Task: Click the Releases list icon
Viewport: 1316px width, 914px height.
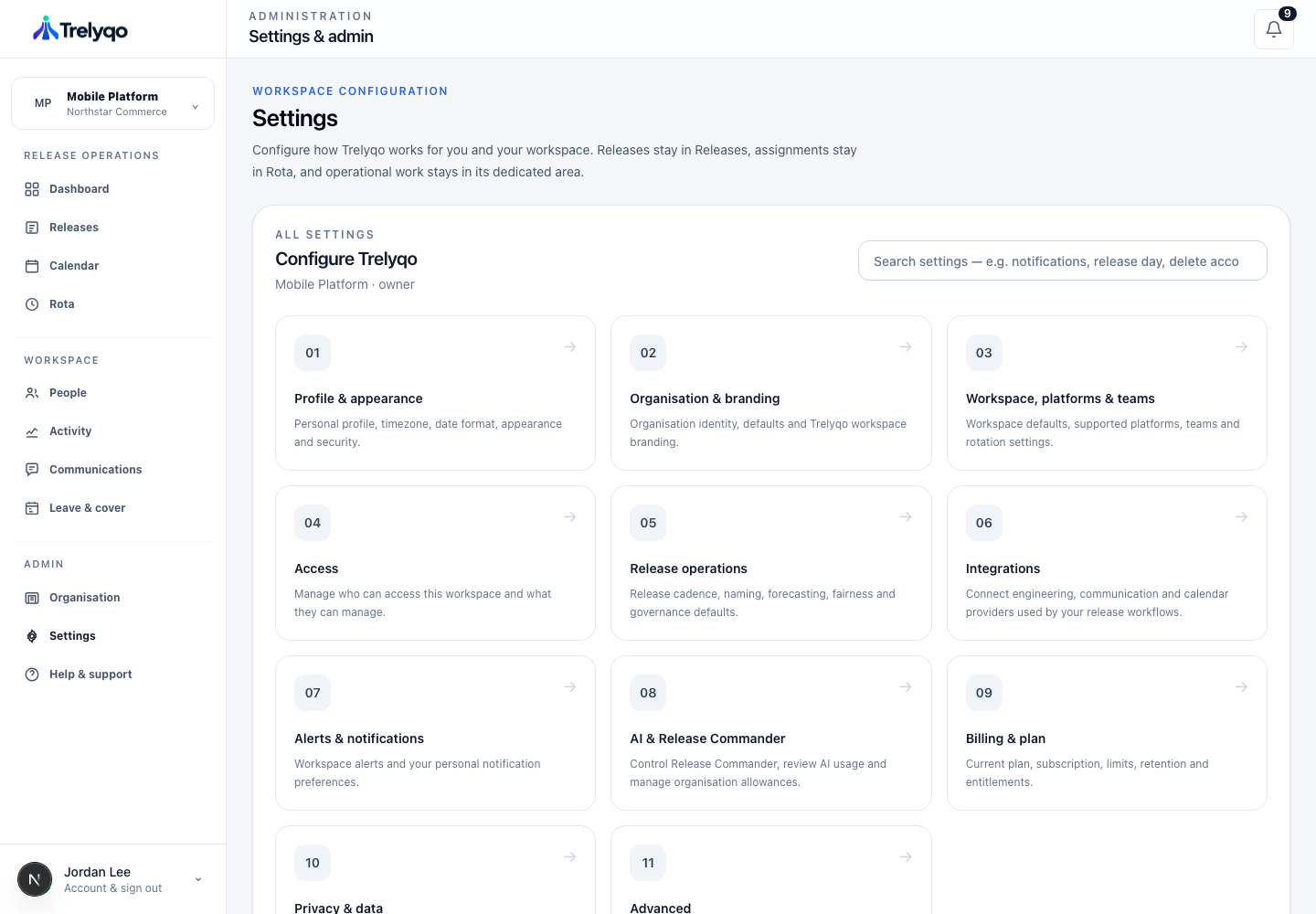Action: coord(32,228)
